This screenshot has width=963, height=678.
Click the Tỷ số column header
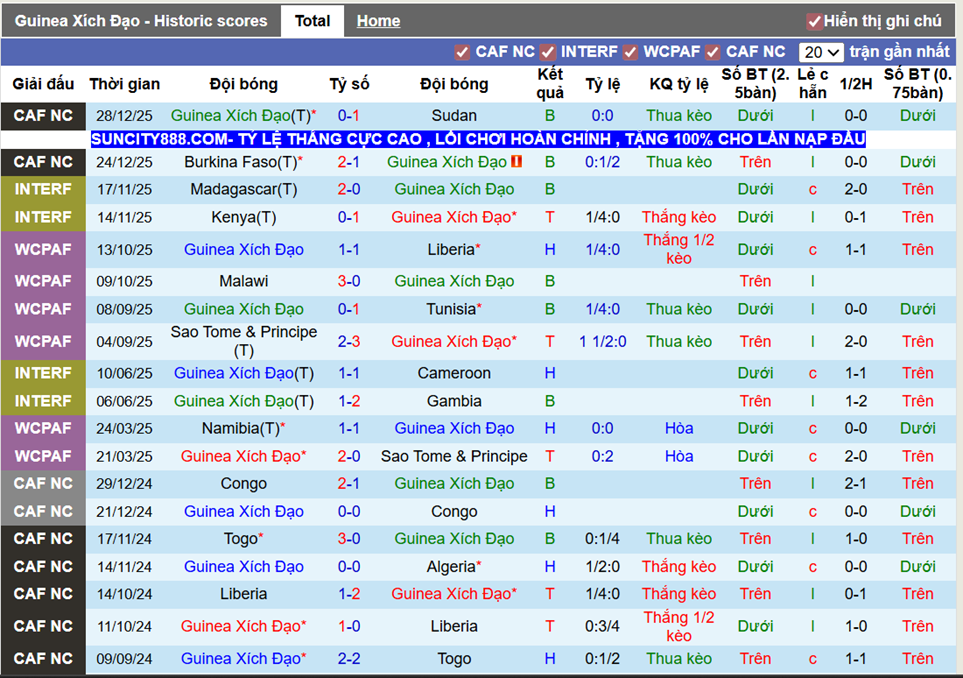coord(349,84)
